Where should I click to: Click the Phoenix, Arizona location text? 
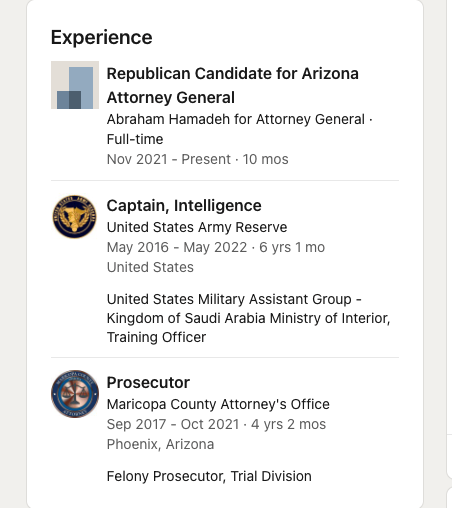(x=160, y=444)
